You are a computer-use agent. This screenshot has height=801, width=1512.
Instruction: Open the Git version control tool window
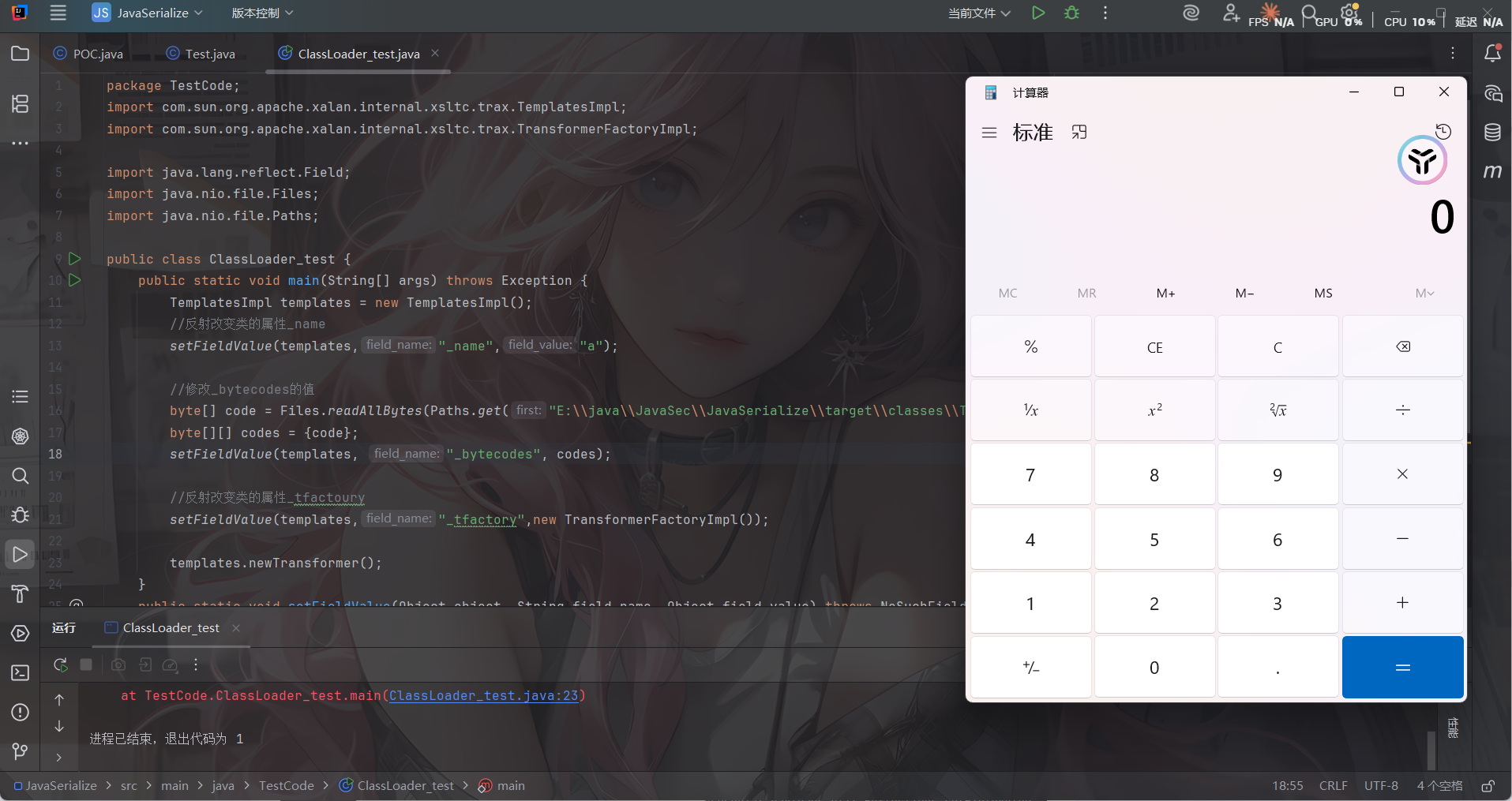point(20,751)
